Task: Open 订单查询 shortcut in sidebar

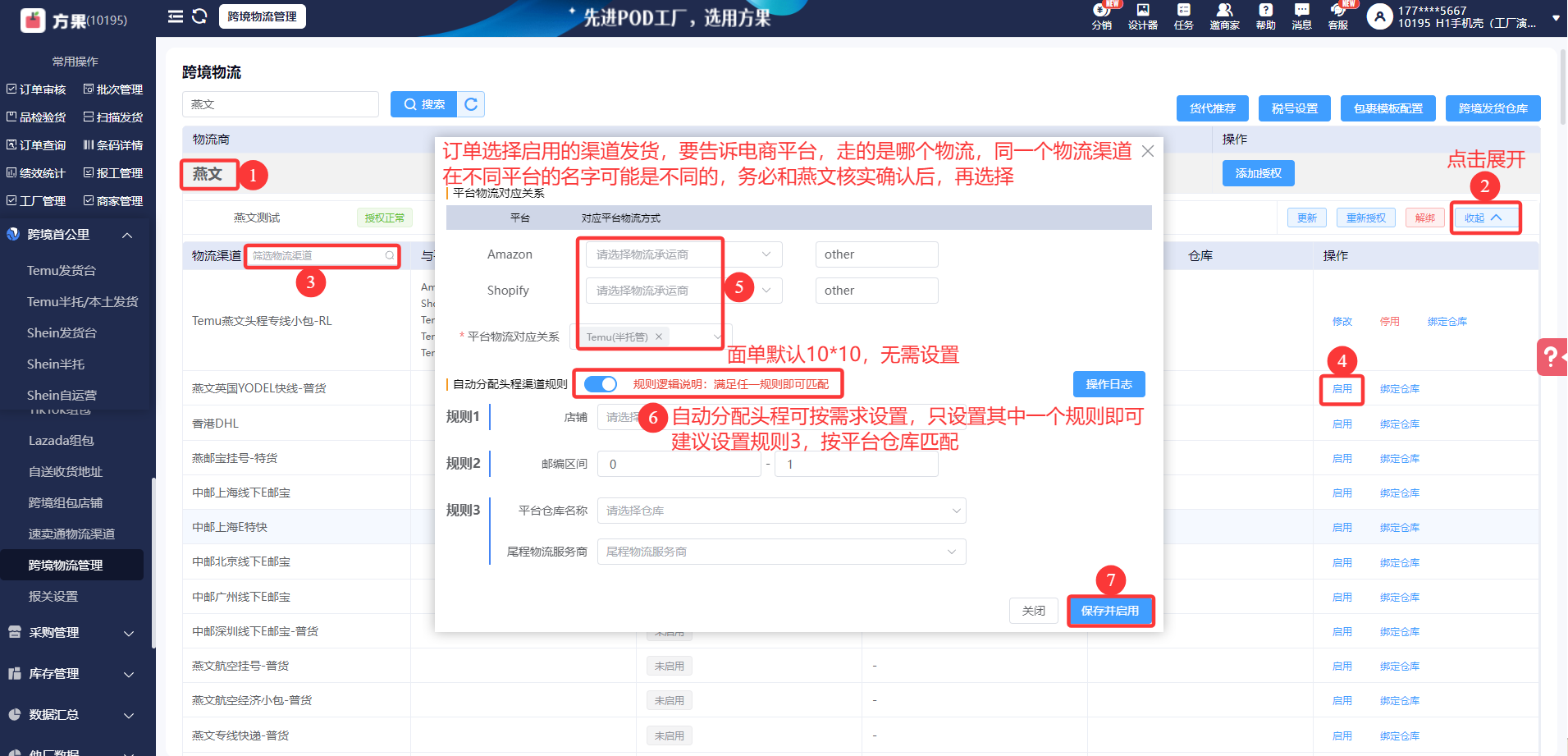Action: (x=36, y=145)
